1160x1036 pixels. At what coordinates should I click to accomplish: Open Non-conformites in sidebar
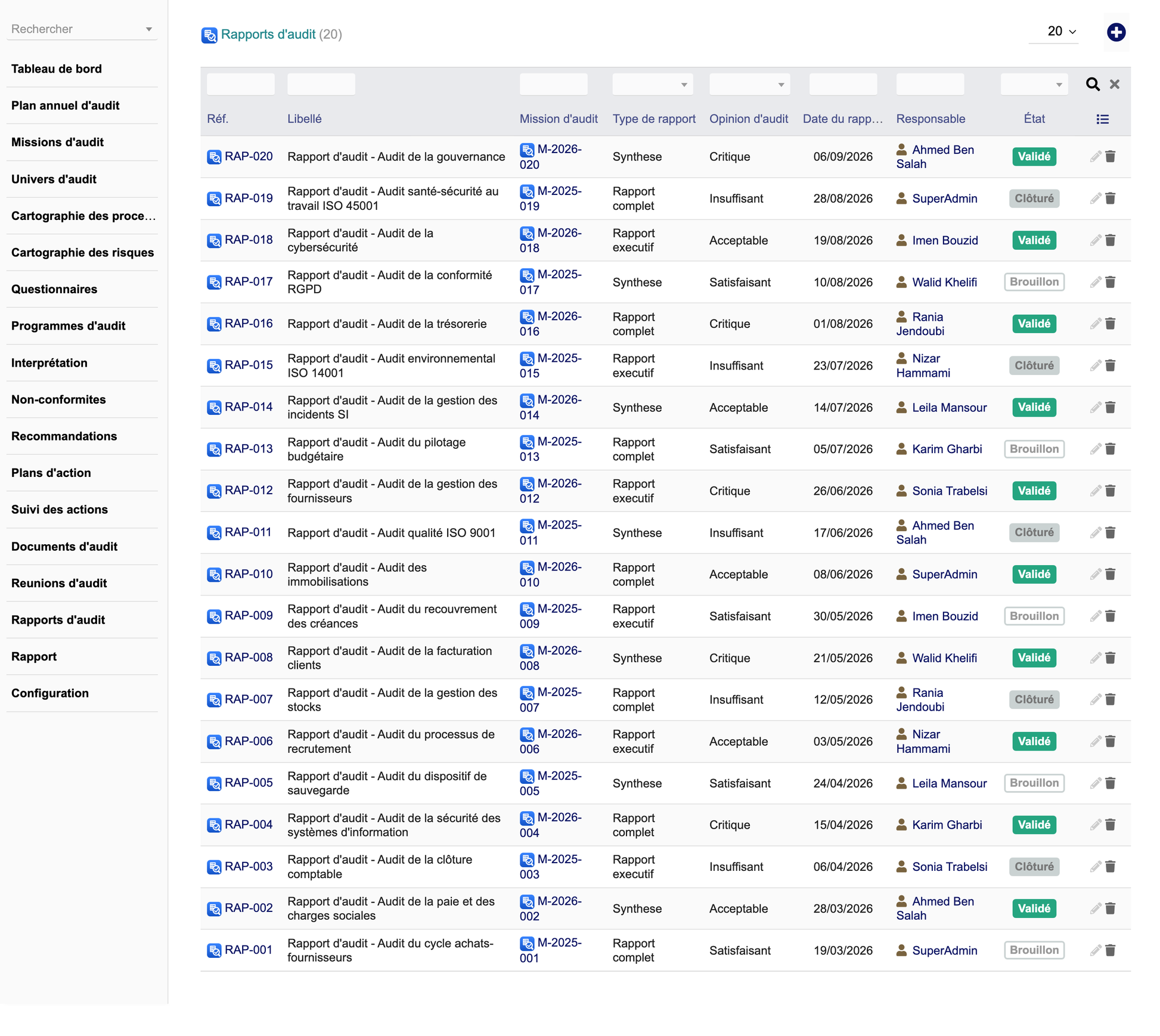point(58,399)
